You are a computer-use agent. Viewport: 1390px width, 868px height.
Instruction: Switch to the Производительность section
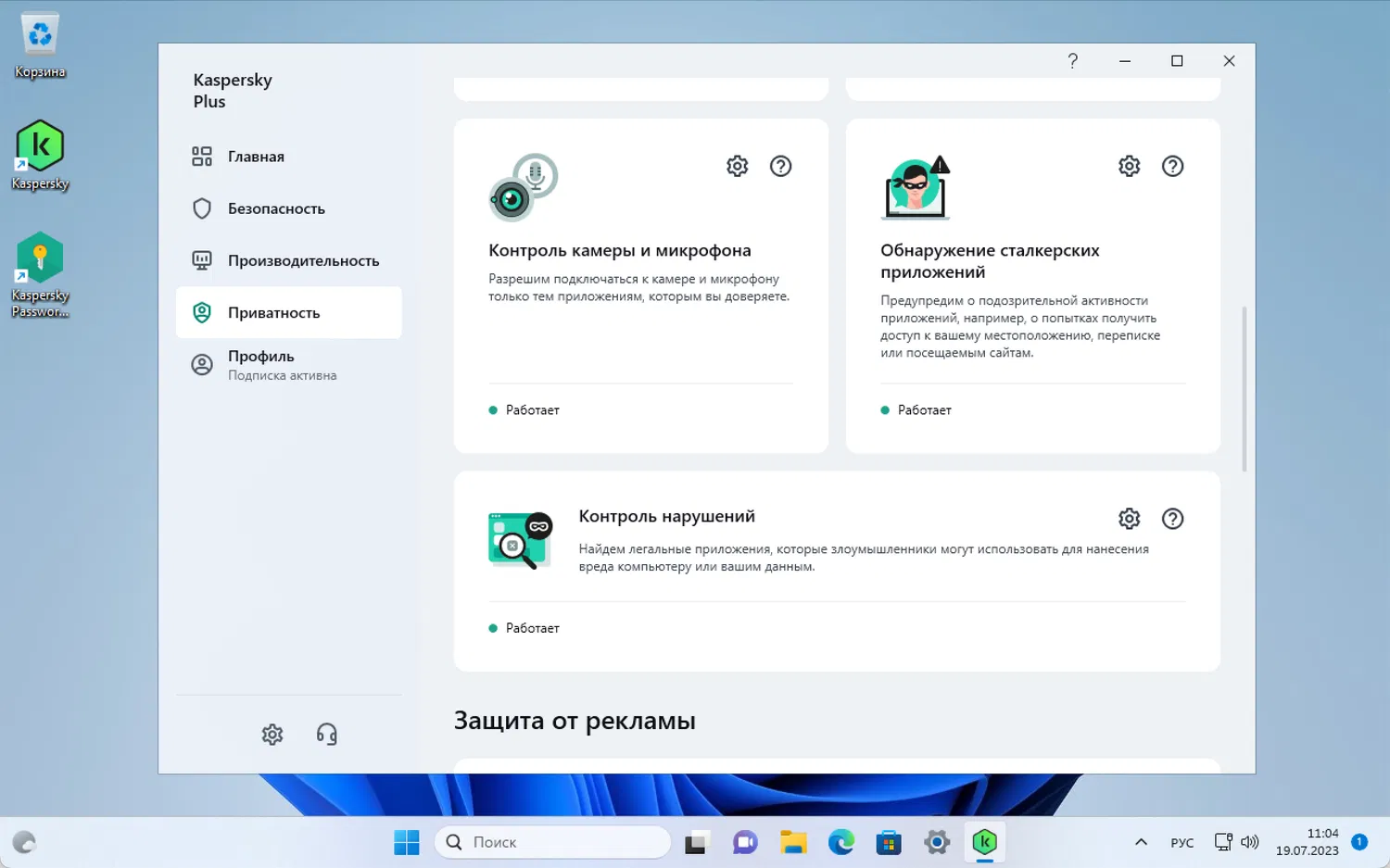(289, 260)
